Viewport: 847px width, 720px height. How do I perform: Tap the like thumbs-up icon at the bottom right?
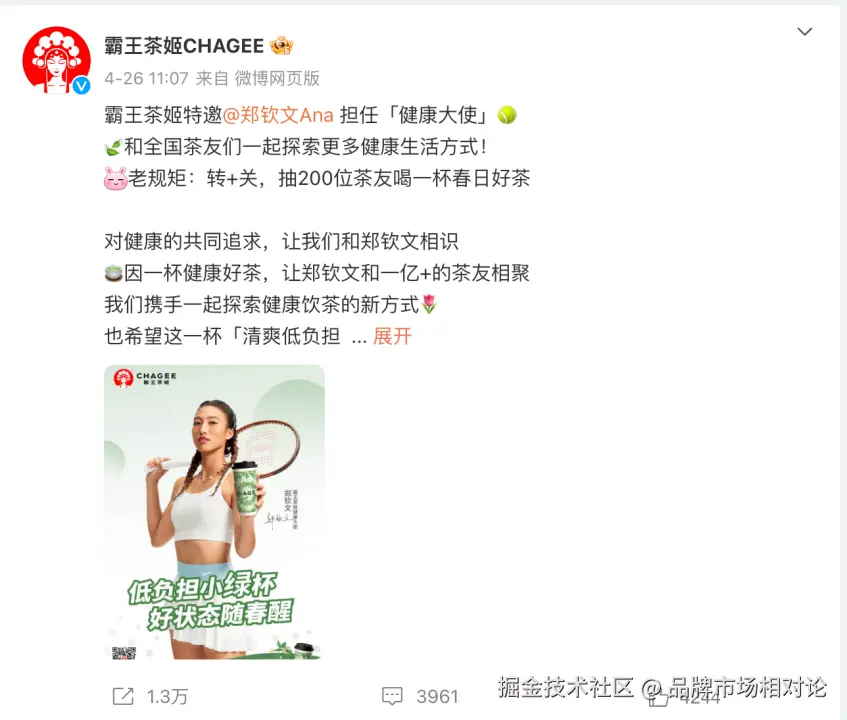[658, 698]
